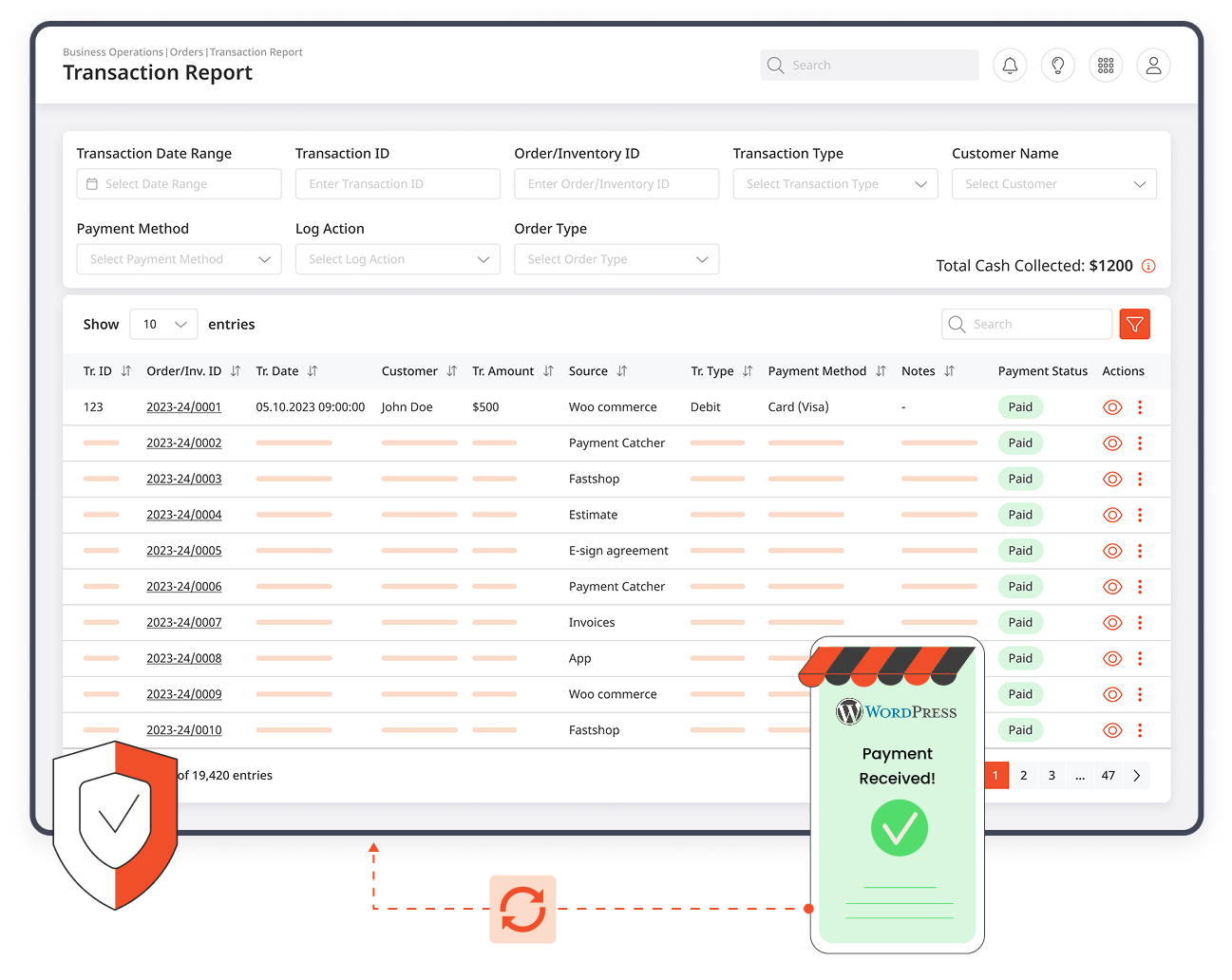View details eye icon for order 2023-24/0010
The width and height of the screenshot is (1232, 980).
point(1112,730)
